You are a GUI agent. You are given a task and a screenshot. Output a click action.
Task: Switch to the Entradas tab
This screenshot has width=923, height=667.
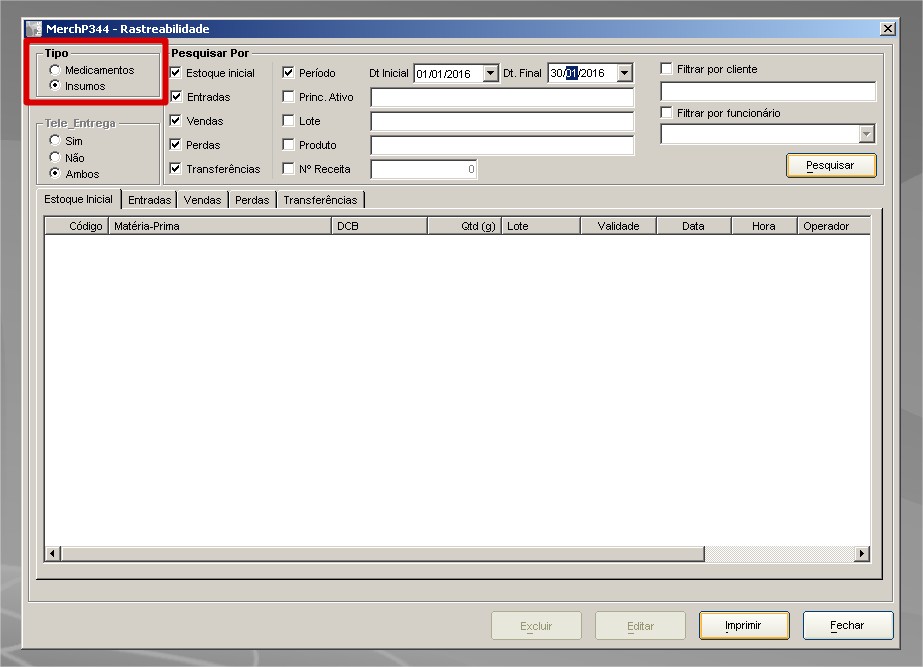(x=149, y=200)
